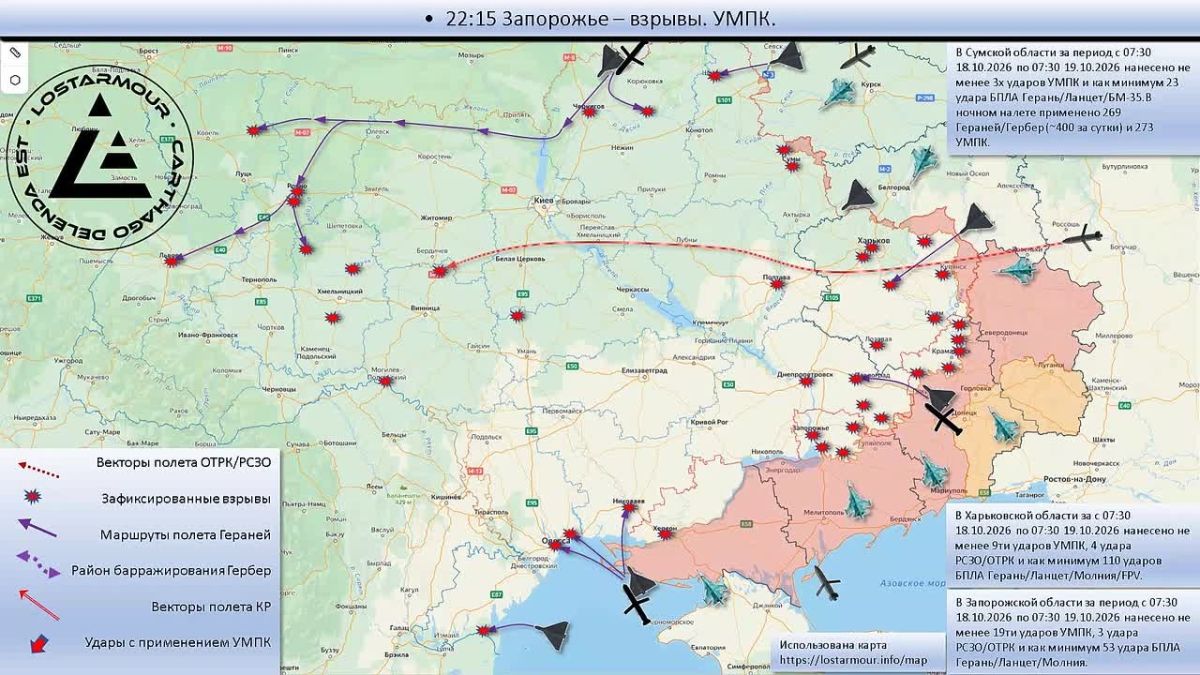This screenshot has height=675, width=1200.
Task: Click the delta drone in southwest Black Sea
Action: [553, 633]
